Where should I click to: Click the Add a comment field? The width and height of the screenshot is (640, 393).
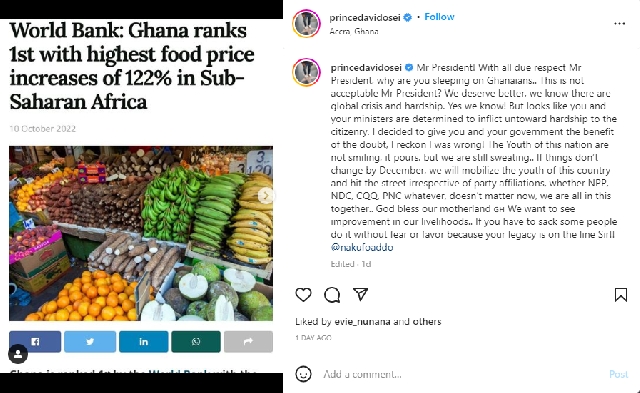(x=461, y=374)
